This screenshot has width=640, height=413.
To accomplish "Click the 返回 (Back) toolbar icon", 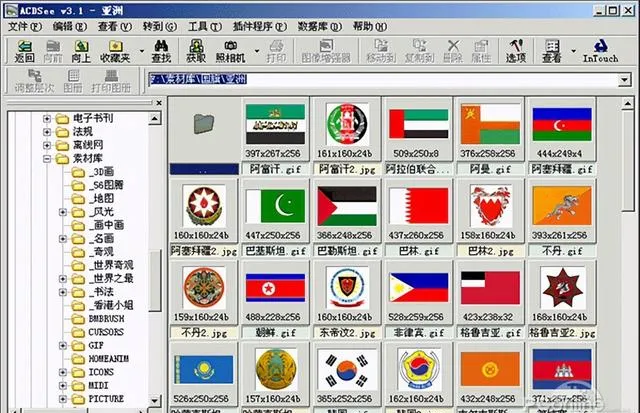I will [x=24, y=51].
